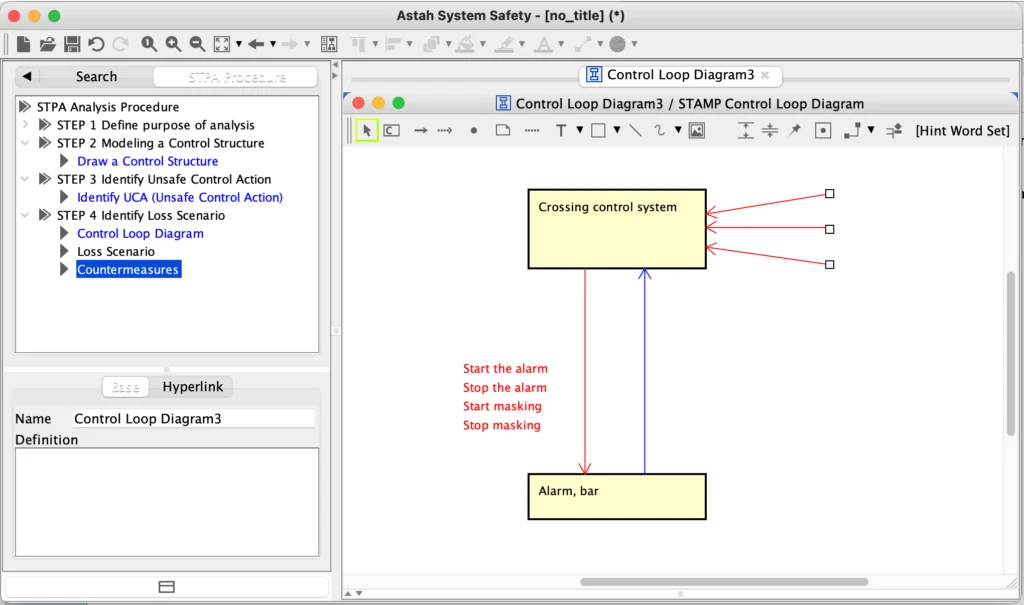Select the Alarm, bar block
Image resolution: width=1024 pixels, height=605 pixels.
click(616, 497)
